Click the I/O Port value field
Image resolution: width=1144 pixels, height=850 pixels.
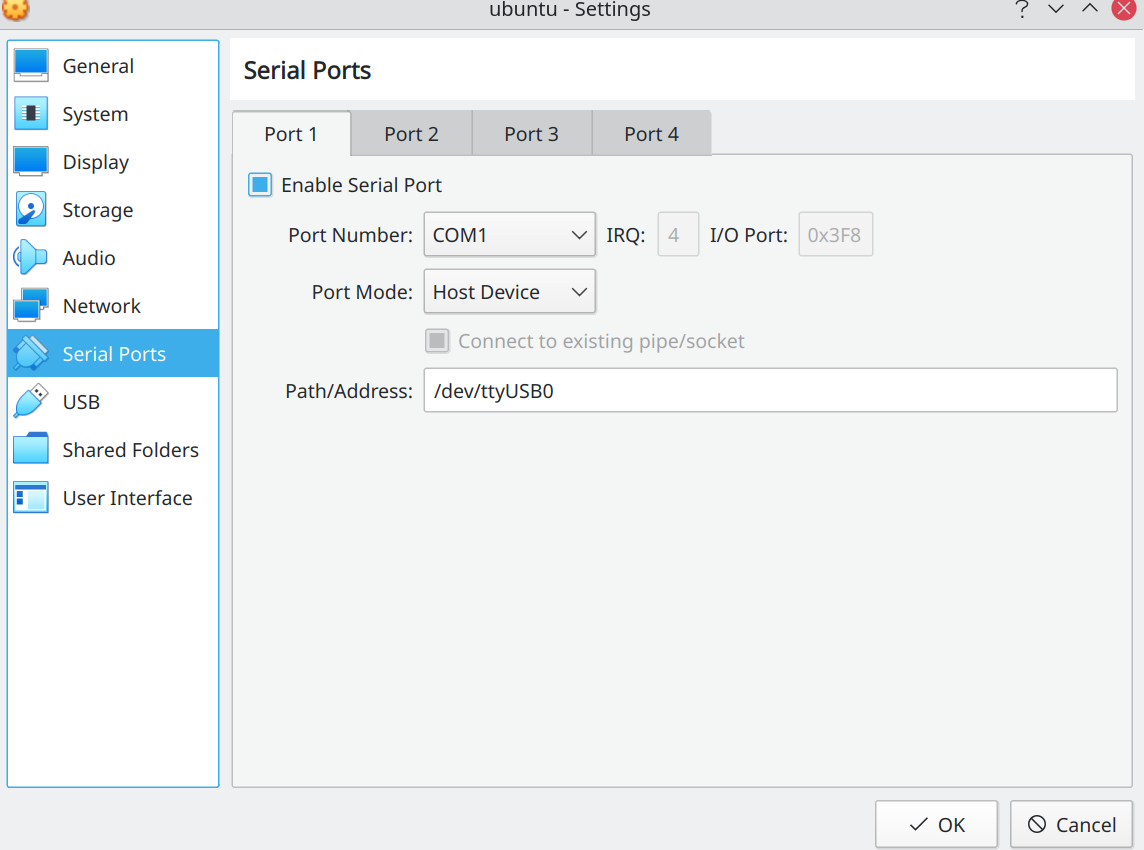tap(835, 235)
